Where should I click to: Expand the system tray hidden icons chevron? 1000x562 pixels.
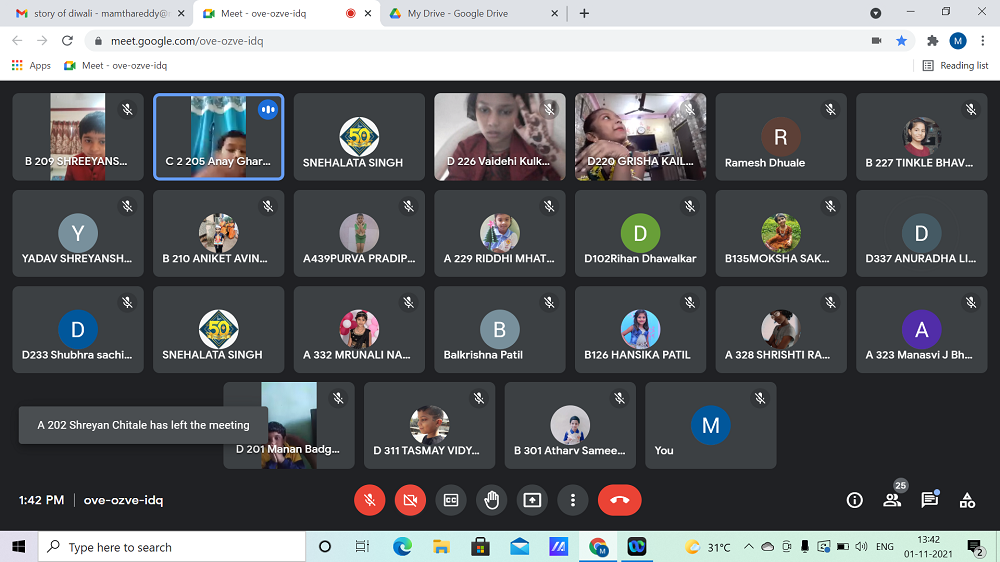point(748,547)
